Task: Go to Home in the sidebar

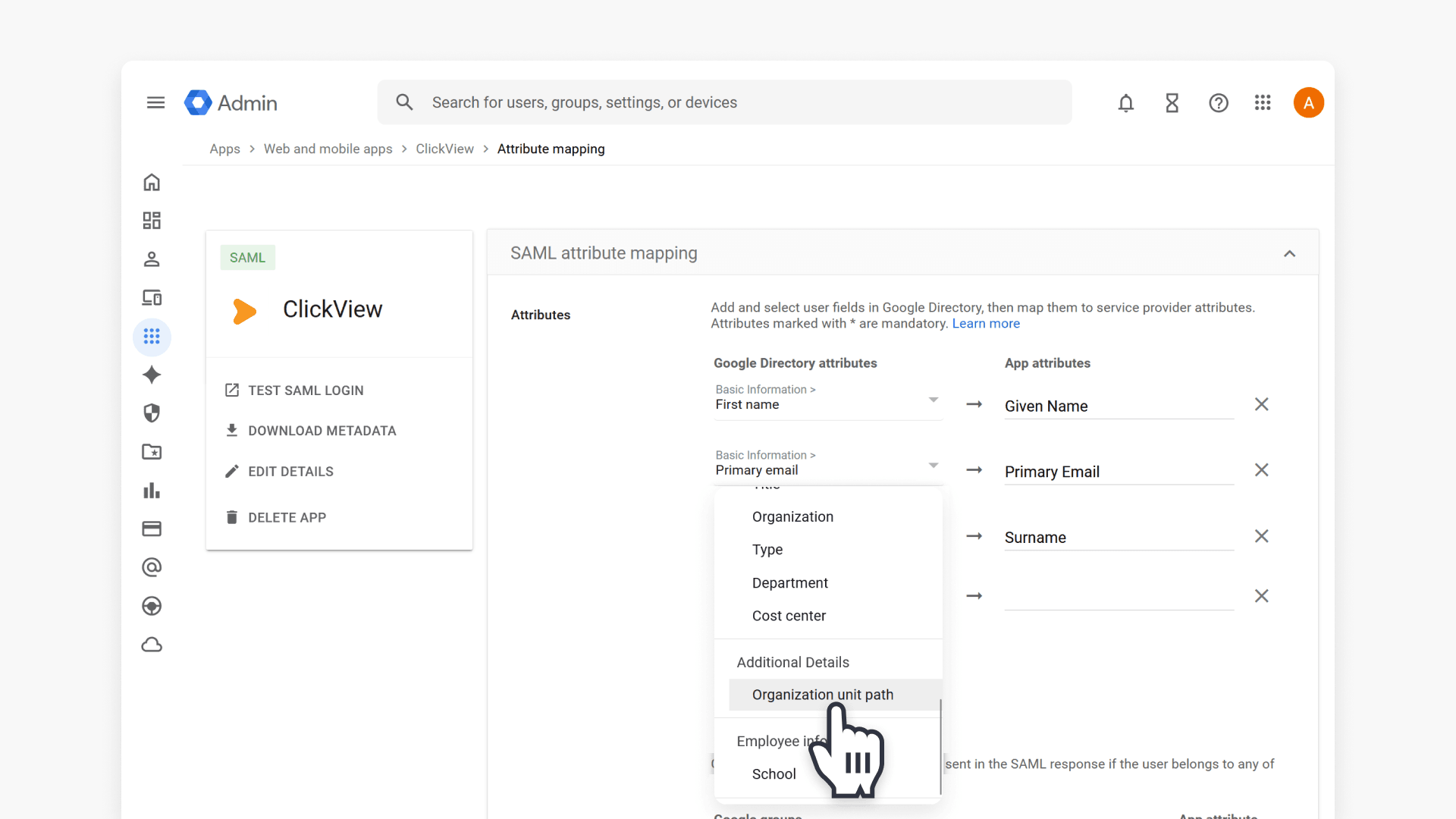Action: click(x=152, y=183)
